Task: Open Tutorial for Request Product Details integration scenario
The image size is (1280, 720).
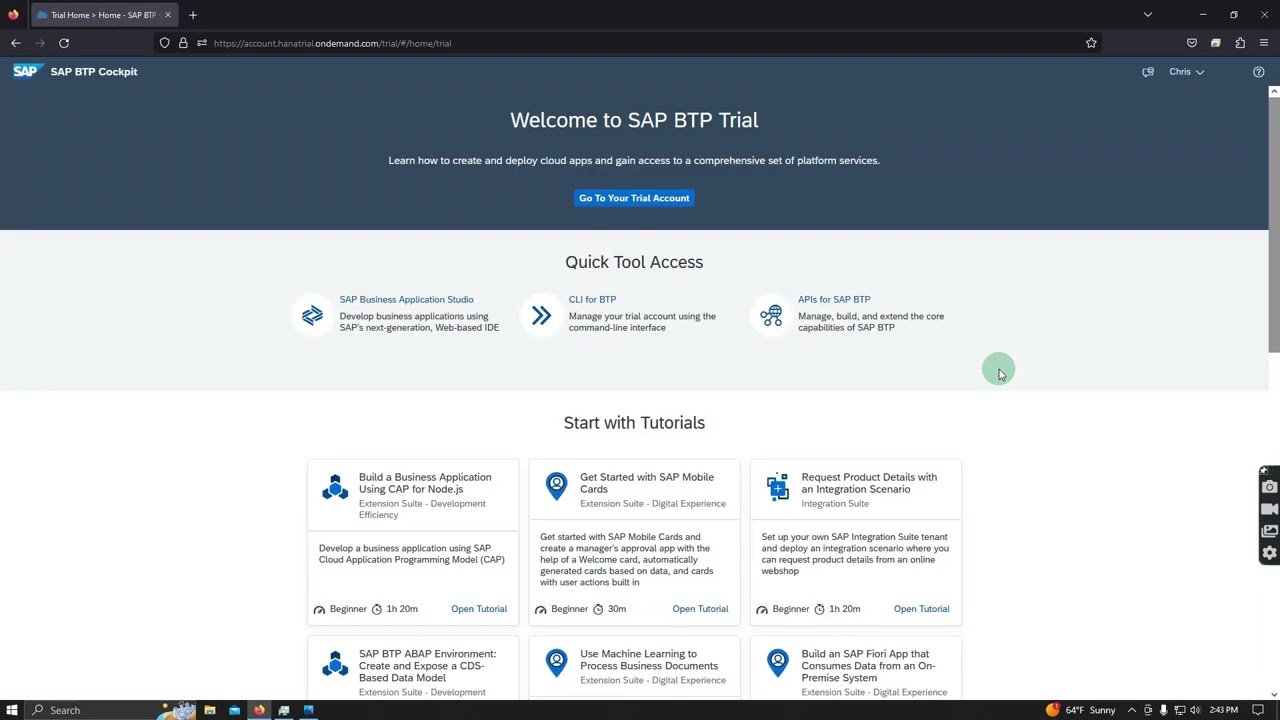Action: pyautogui.click(x=921, y=609)
